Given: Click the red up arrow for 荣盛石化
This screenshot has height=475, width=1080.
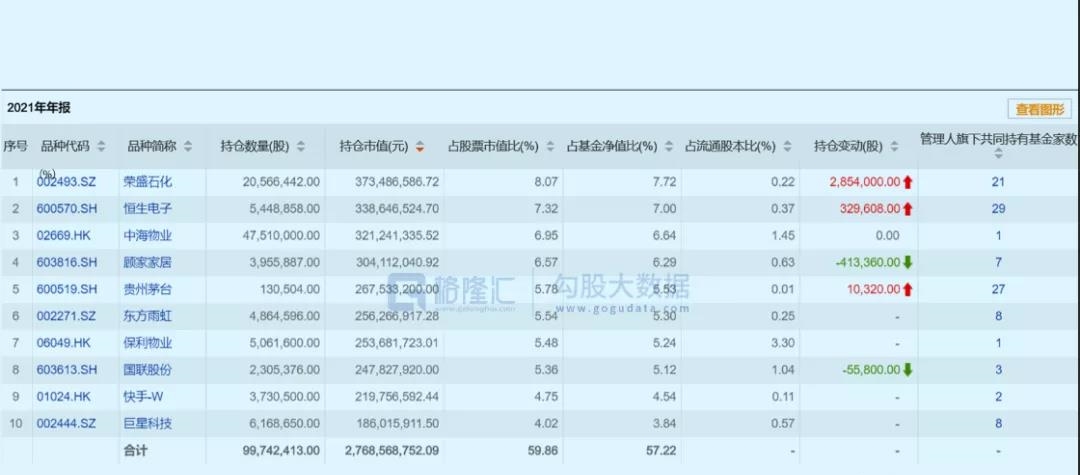Looking at the screenshot, I should pos(908,182).
